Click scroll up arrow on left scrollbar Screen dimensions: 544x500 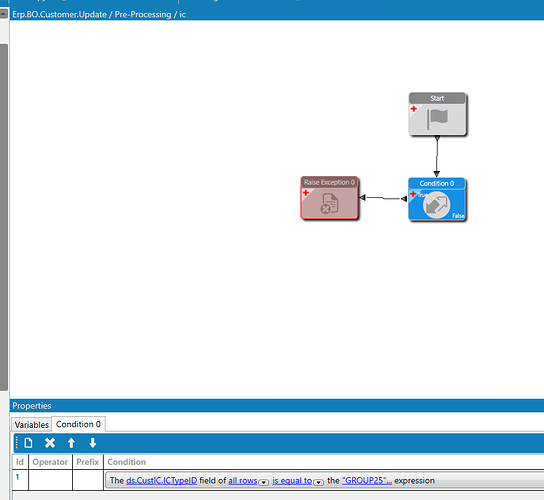point(4,14)
